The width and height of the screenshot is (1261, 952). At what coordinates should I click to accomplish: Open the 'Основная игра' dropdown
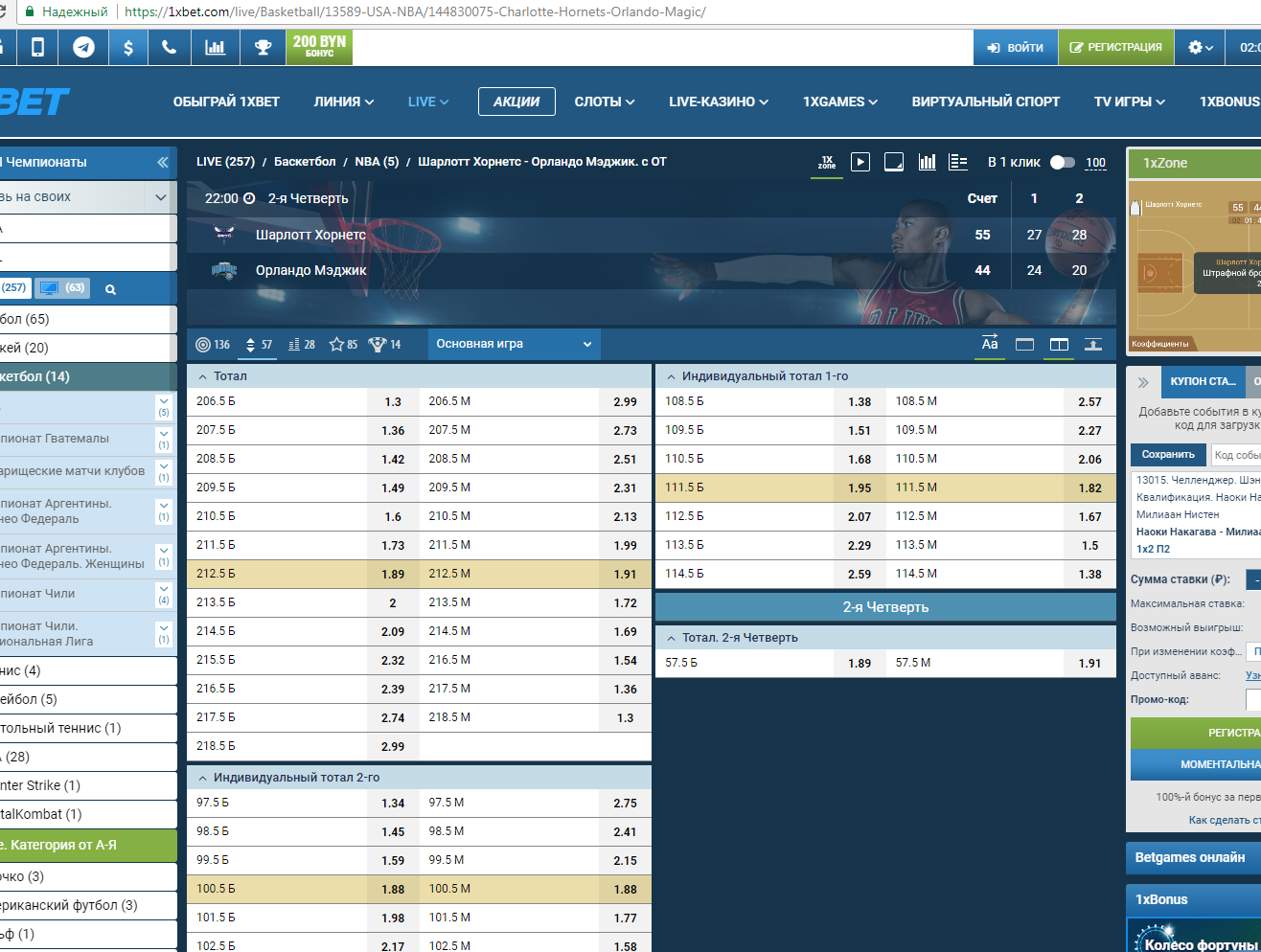(515, 344)
